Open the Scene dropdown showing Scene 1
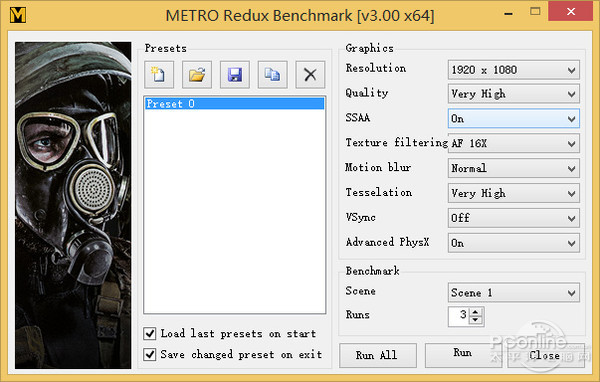Screen dimensions: 600x382 click(514, 293)
